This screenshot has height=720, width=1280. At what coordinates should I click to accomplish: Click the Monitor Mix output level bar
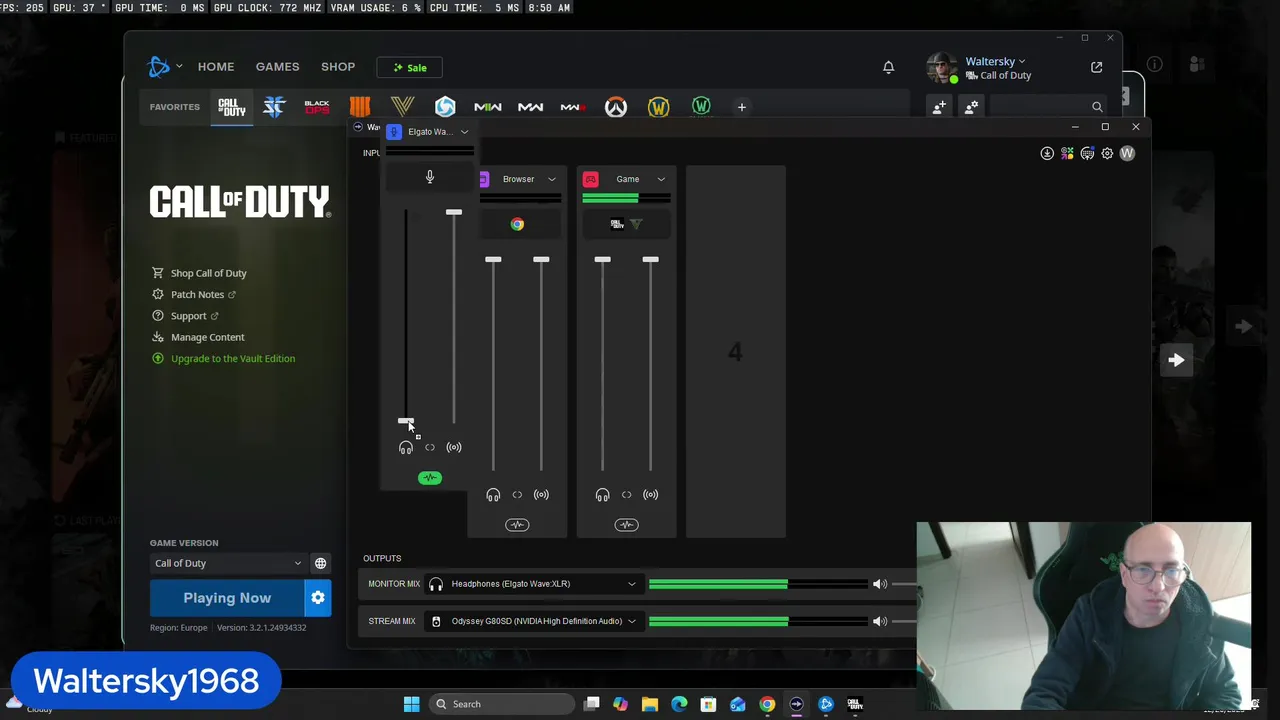(x=758, y=584)
